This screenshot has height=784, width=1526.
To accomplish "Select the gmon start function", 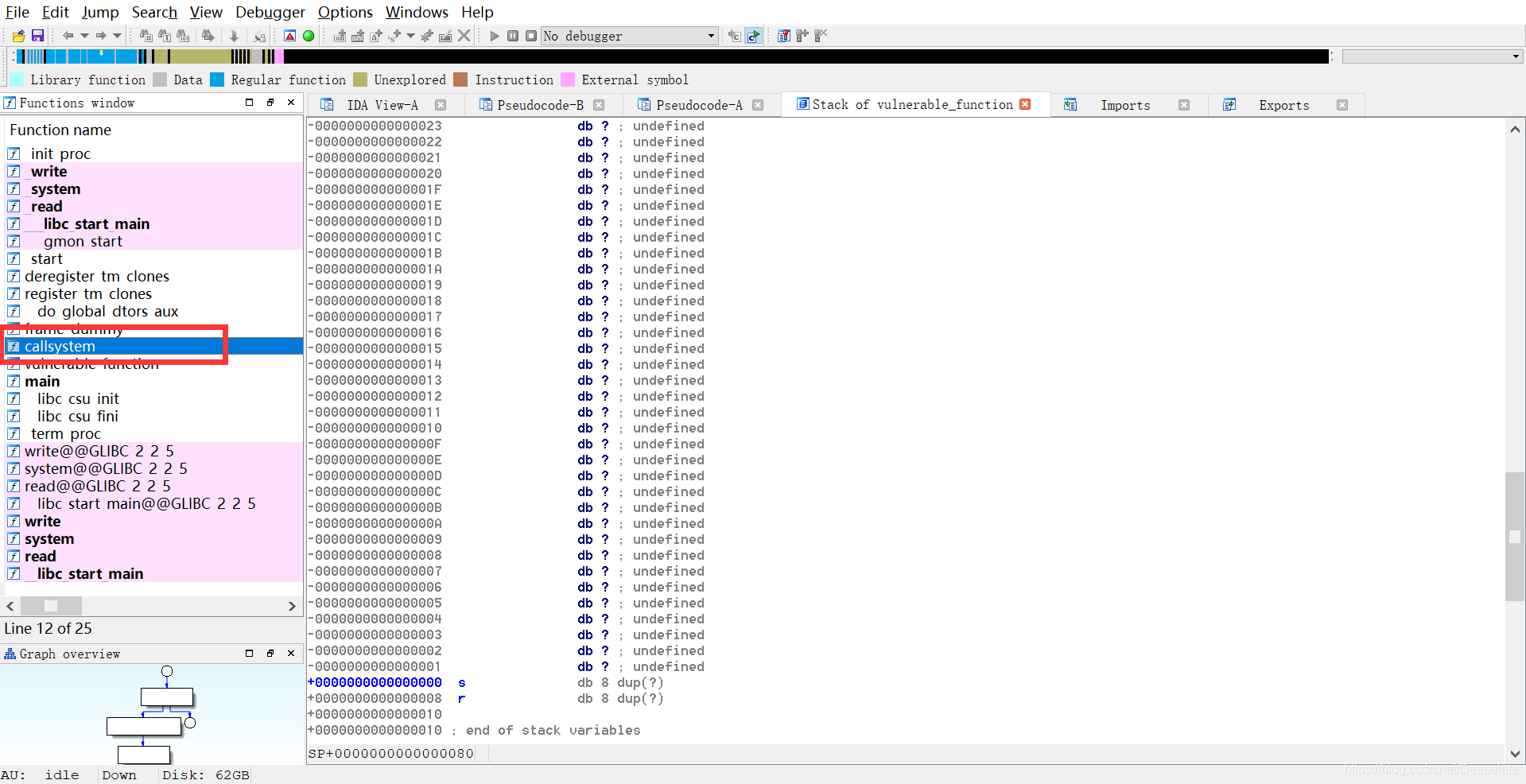I will 153,241.
